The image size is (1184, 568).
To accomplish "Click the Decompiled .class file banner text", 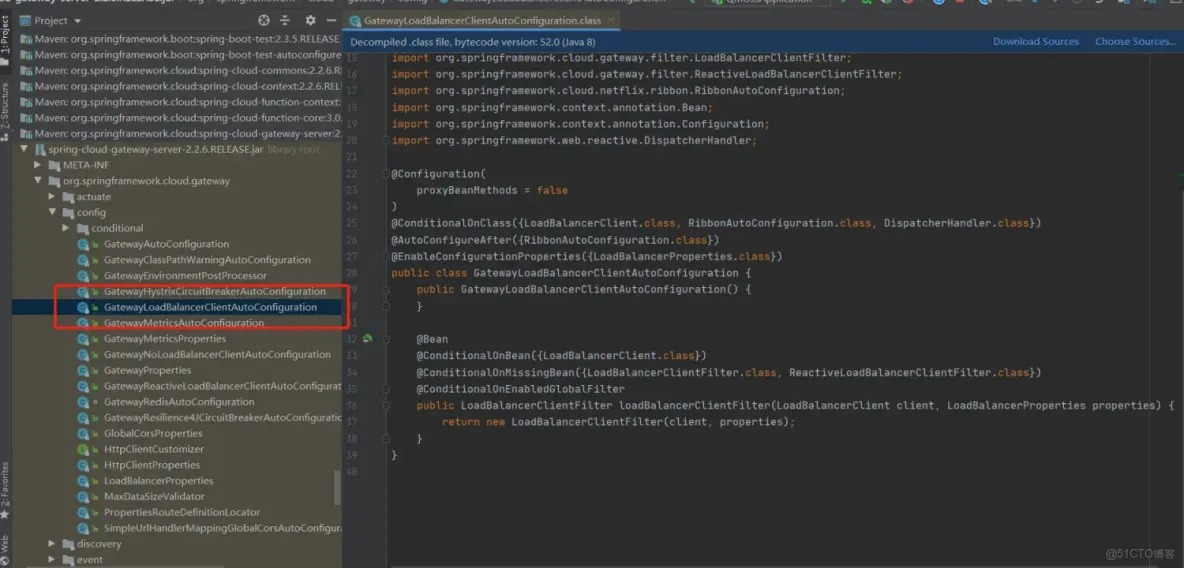I will (473, 42).
